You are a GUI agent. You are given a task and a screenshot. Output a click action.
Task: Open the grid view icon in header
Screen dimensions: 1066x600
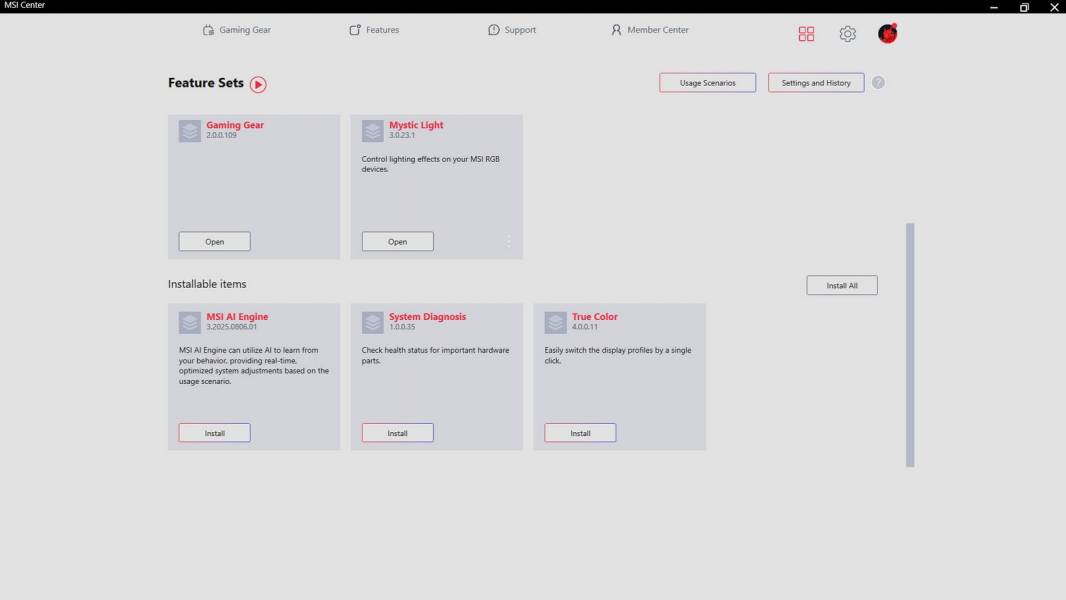coord(806,34)
